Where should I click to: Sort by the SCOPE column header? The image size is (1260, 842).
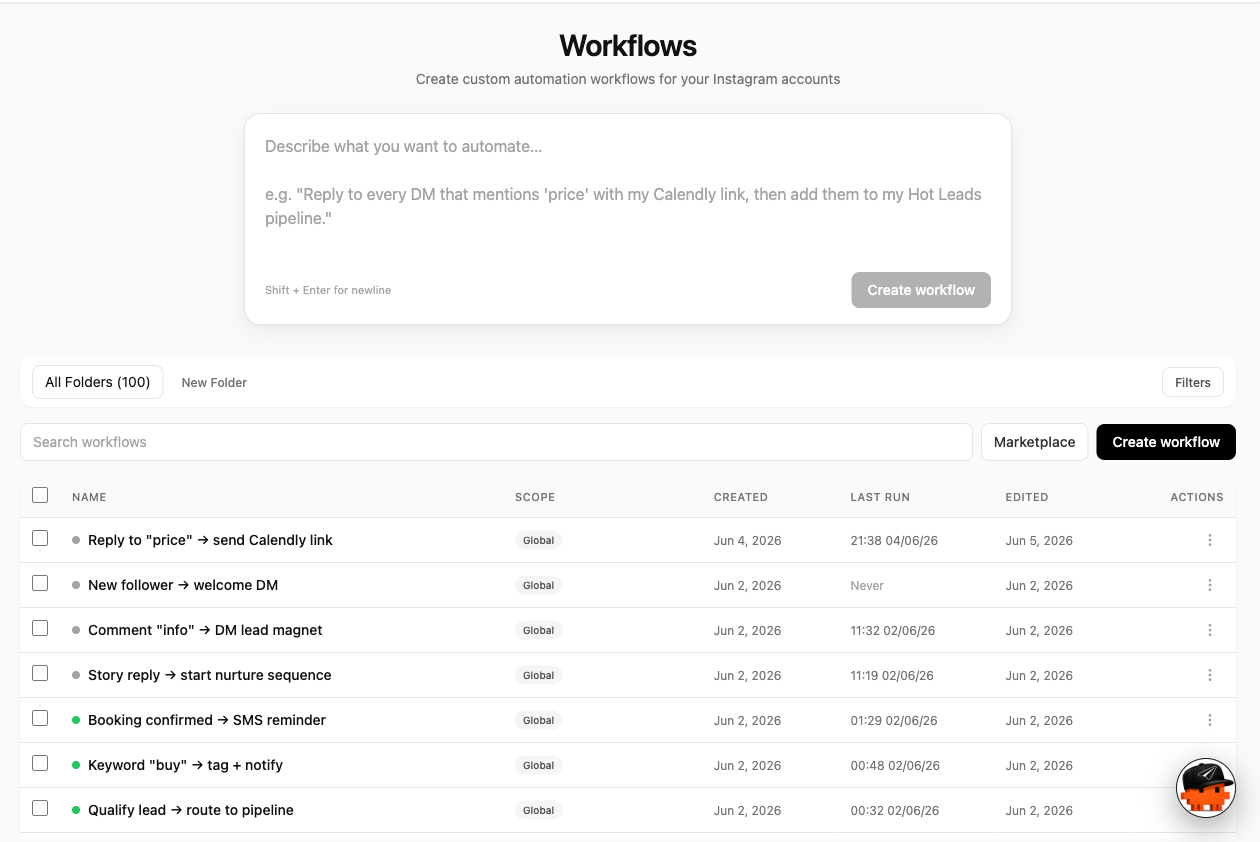coord(535,497)
